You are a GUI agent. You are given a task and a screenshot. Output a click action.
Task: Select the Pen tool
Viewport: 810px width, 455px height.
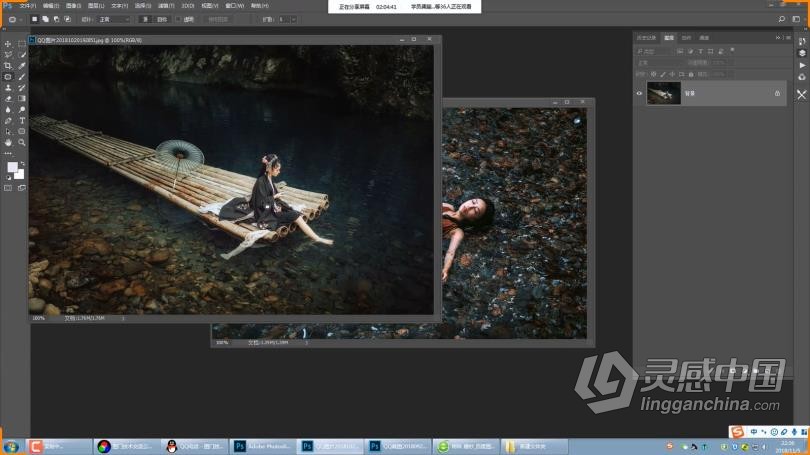8,120
